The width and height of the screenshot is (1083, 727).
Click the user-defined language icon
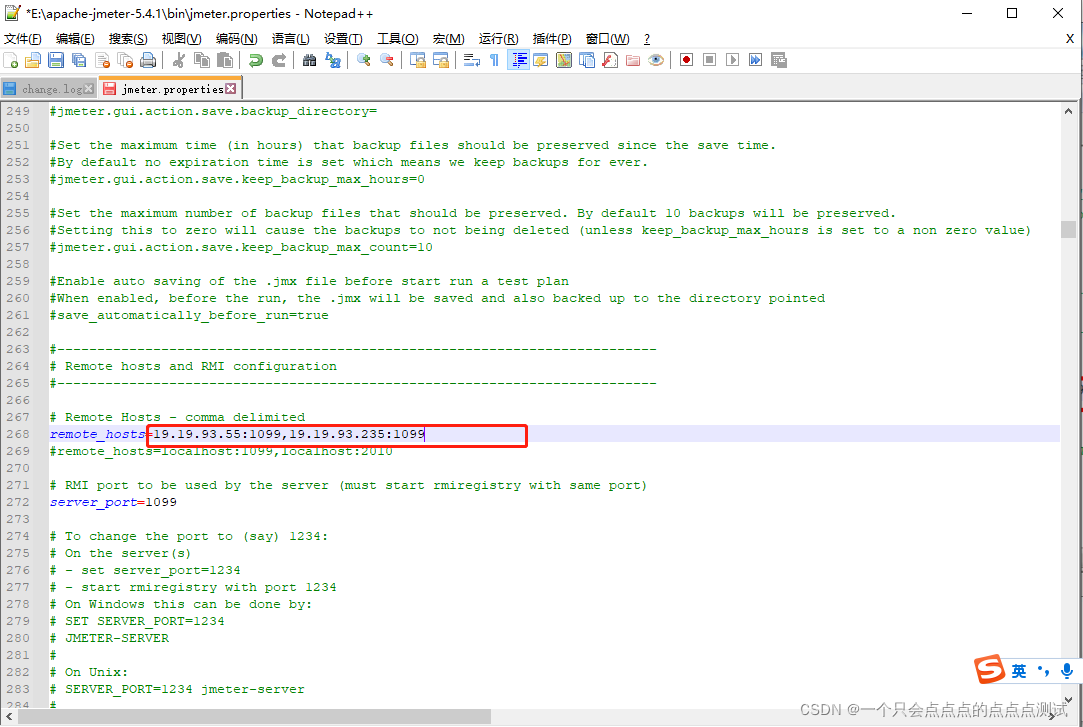pyautogui.click(x=541, y=60)
